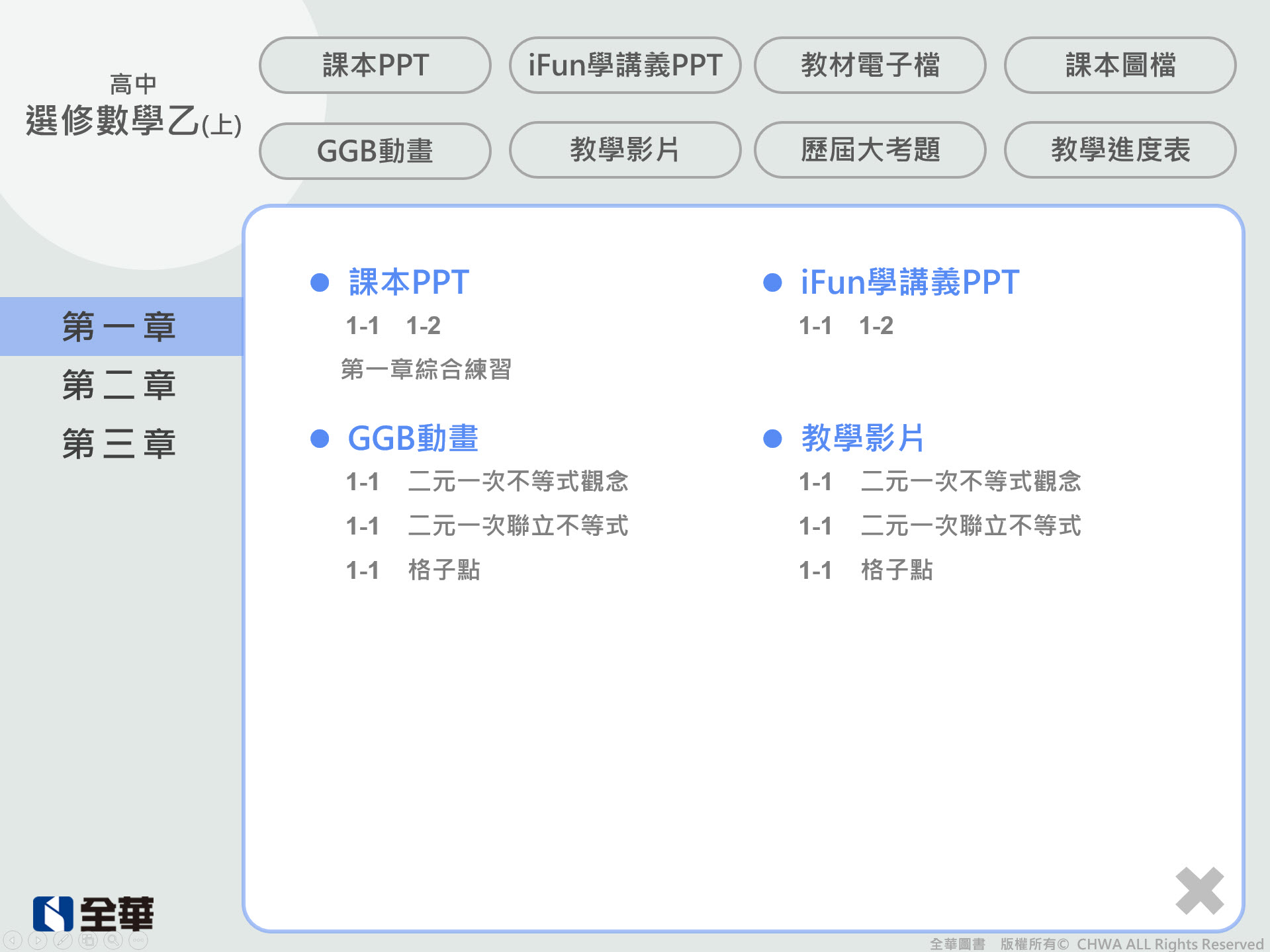
Task: Open the GGB動畫 top button
Action: [x=375, y=150]
